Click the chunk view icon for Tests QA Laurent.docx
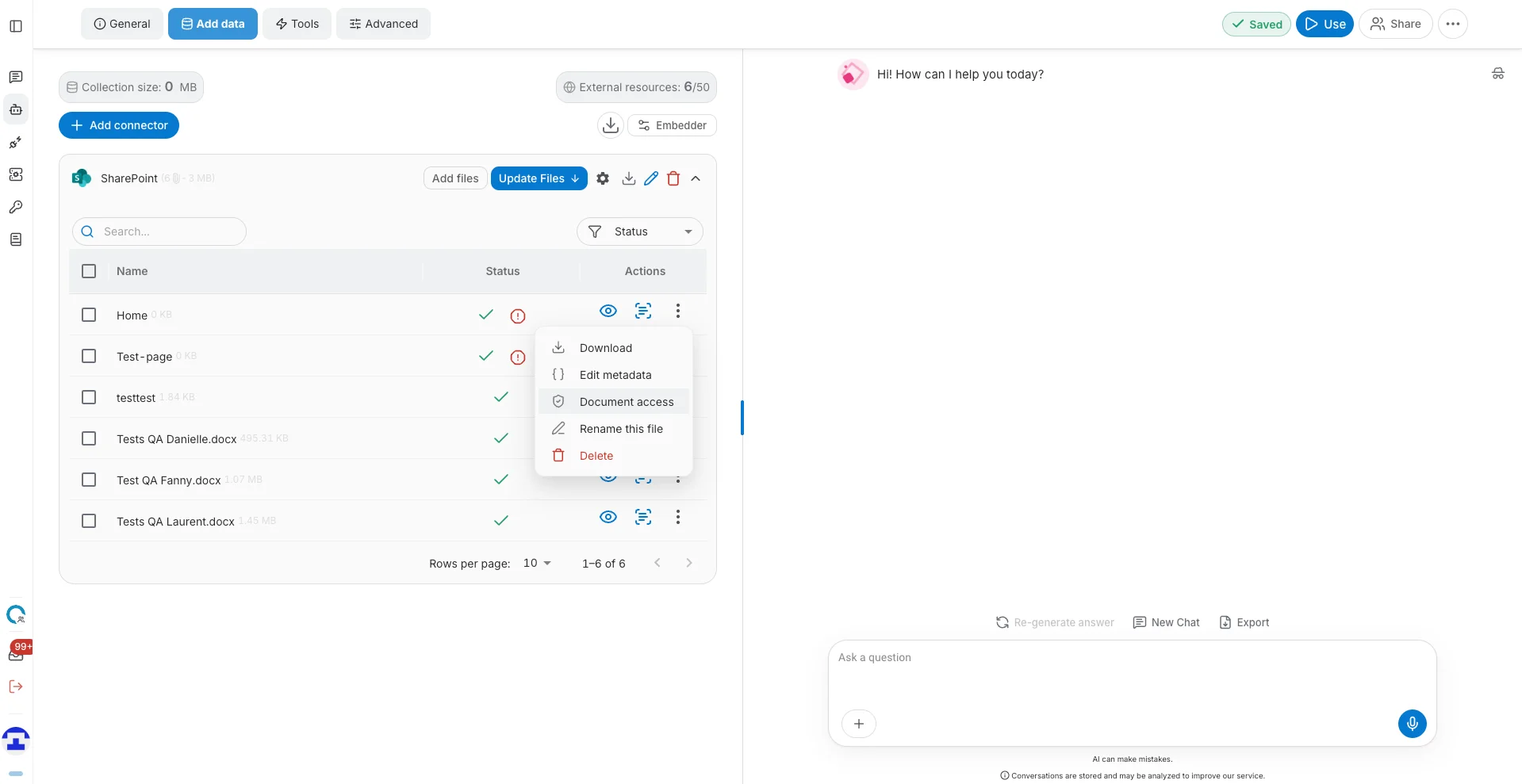This screenshot has width=1522, height=784. tap(643, 517)
